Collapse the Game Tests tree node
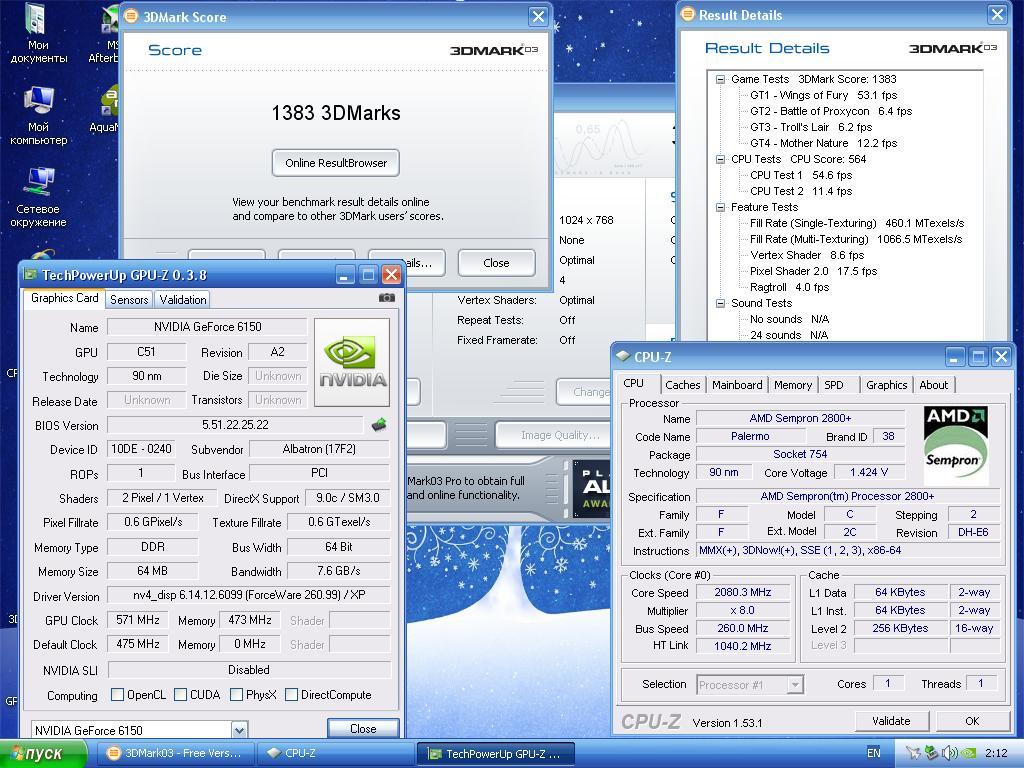The image size is (1024, 768). click(720, 80)
